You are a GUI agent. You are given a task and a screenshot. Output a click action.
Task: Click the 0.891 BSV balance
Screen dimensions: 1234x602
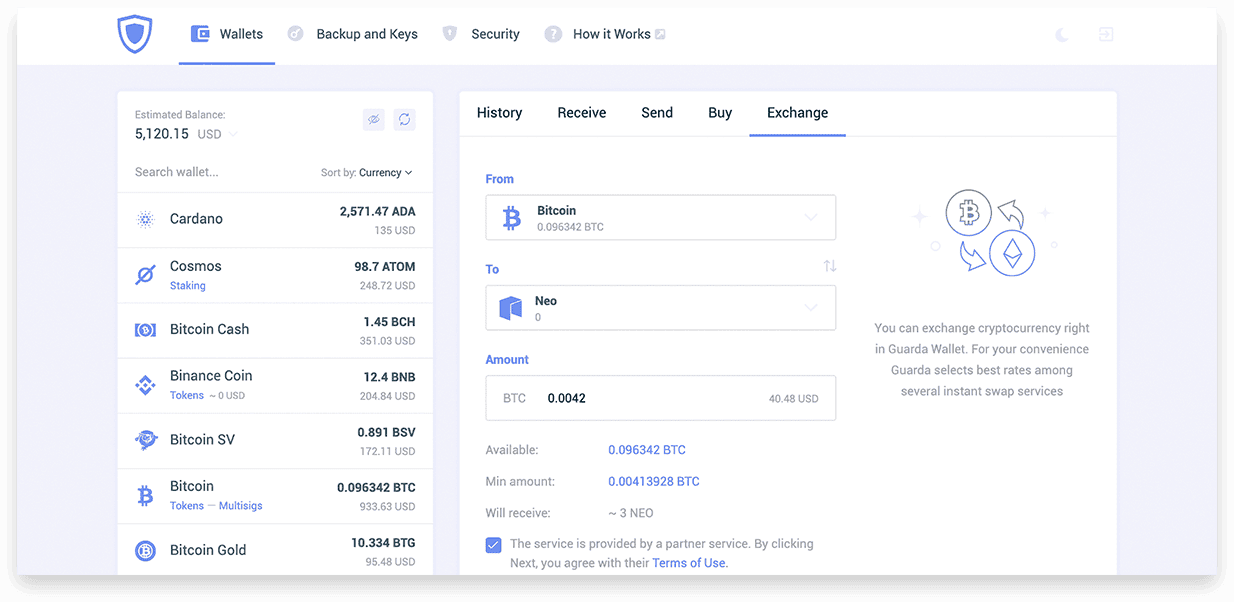click(x=386, y=432)
